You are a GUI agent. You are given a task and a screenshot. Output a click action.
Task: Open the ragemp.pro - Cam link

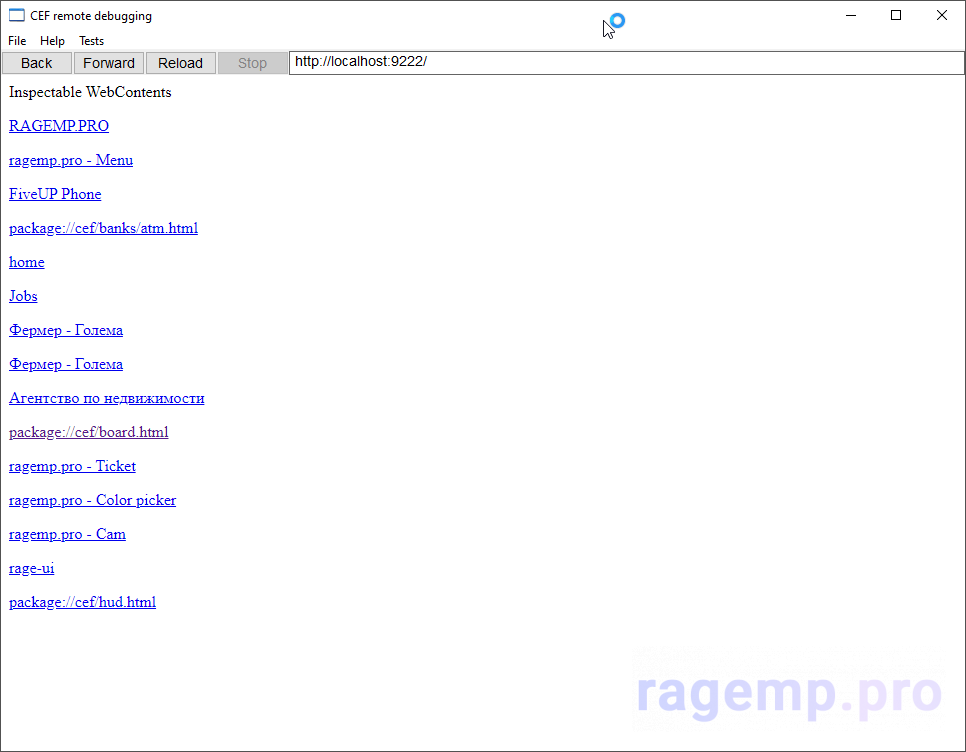click(x=67, y=535)
